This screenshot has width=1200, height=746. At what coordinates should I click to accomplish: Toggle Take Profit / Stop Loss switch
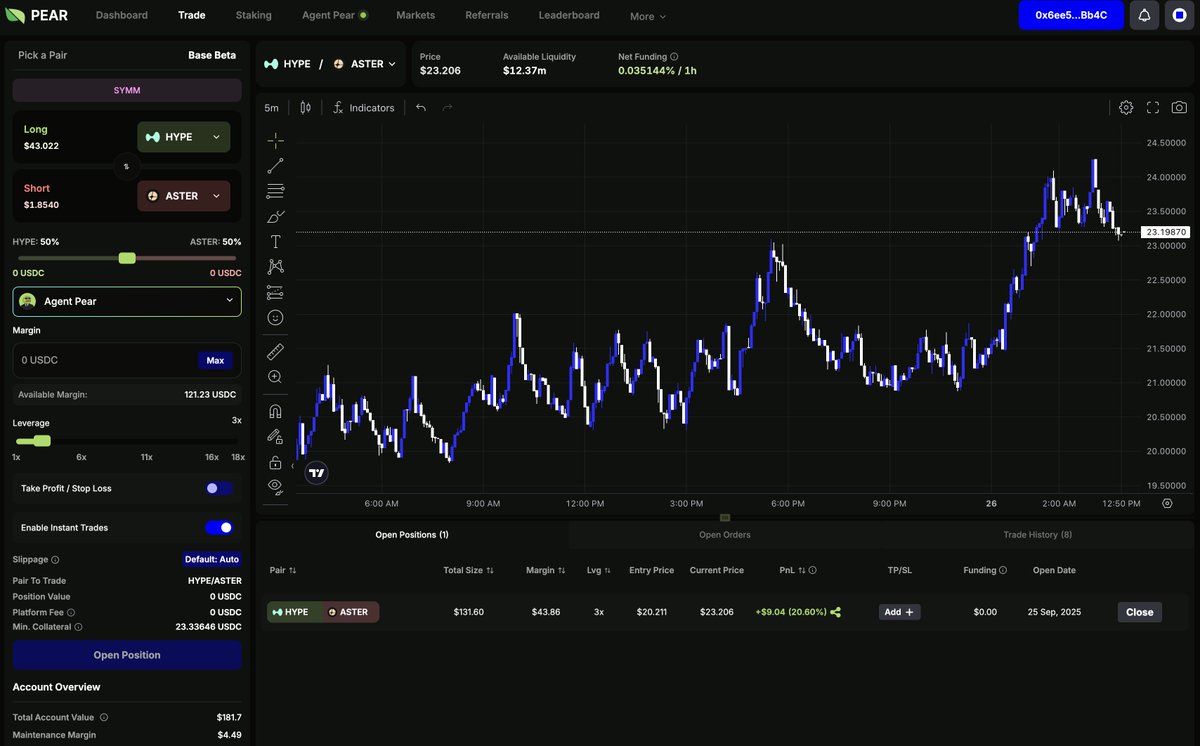(x=220, y=488)
